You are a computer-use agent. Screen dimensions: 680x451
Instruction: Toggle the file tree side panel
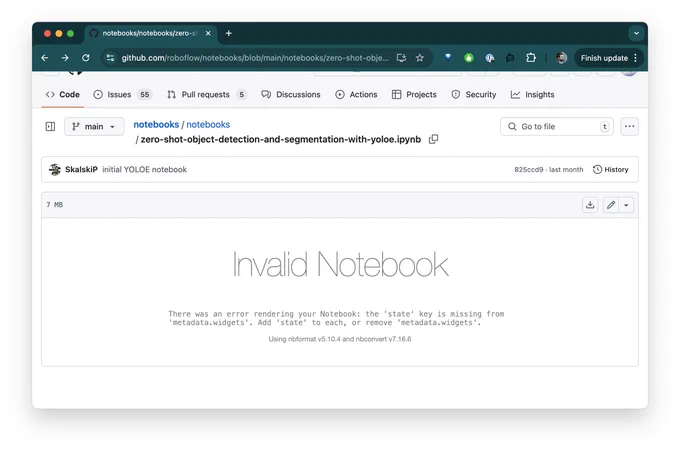pos(50,127)
